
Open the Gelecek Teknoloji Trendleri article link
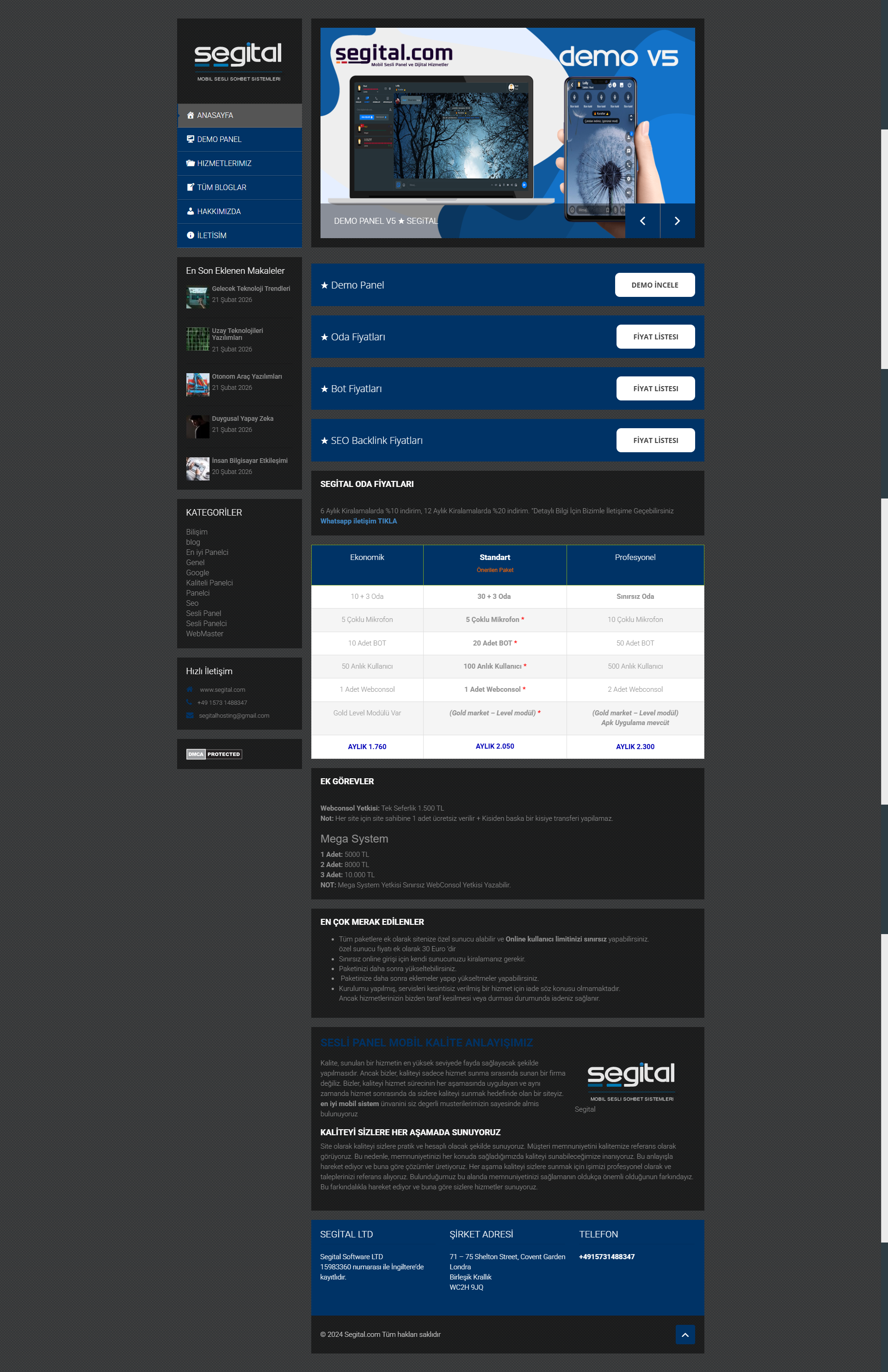click(251, 289)
